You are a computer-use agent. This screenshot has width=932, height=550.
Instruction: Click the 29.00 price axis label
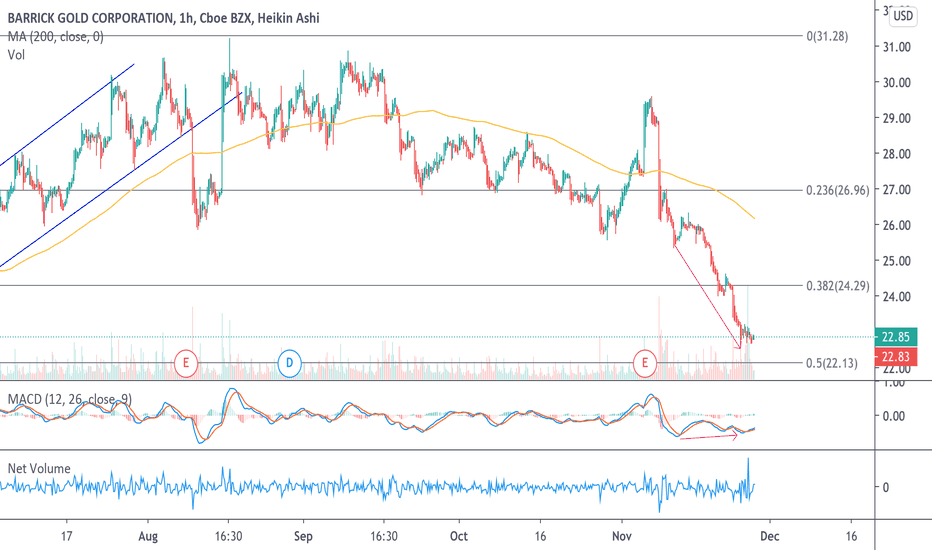click(x=896, y=118)
